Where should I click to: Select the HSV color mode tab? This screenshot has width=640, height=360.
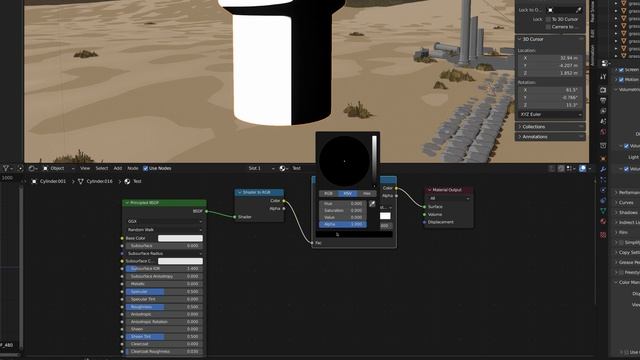pyautogui.click(x=347, y=193)
